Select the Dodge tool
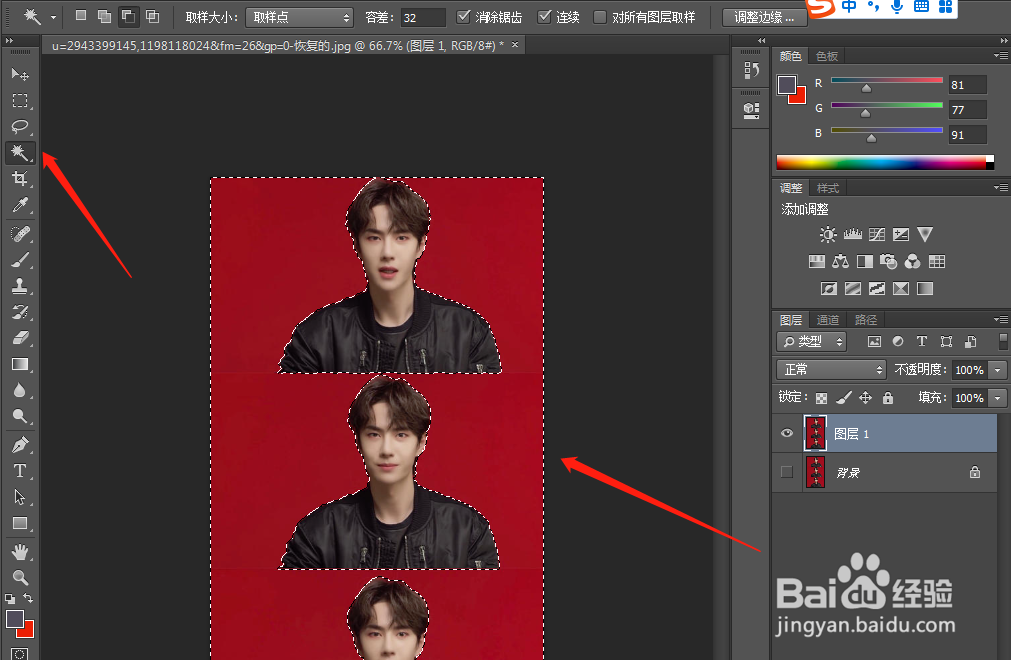 point(20,416)
